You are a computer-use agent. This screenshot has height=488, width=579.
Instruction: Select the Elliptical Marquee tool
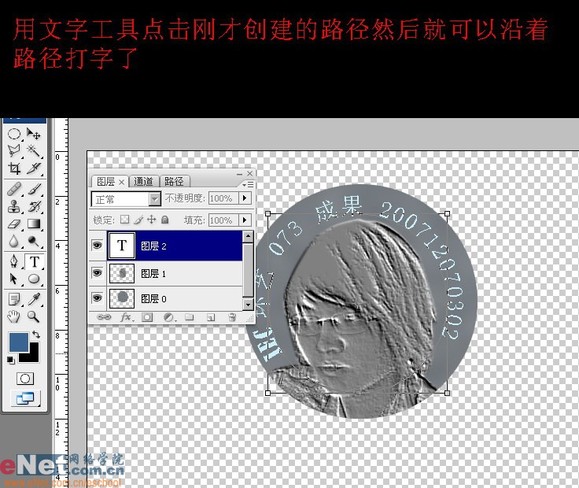(x=14, y=134)
